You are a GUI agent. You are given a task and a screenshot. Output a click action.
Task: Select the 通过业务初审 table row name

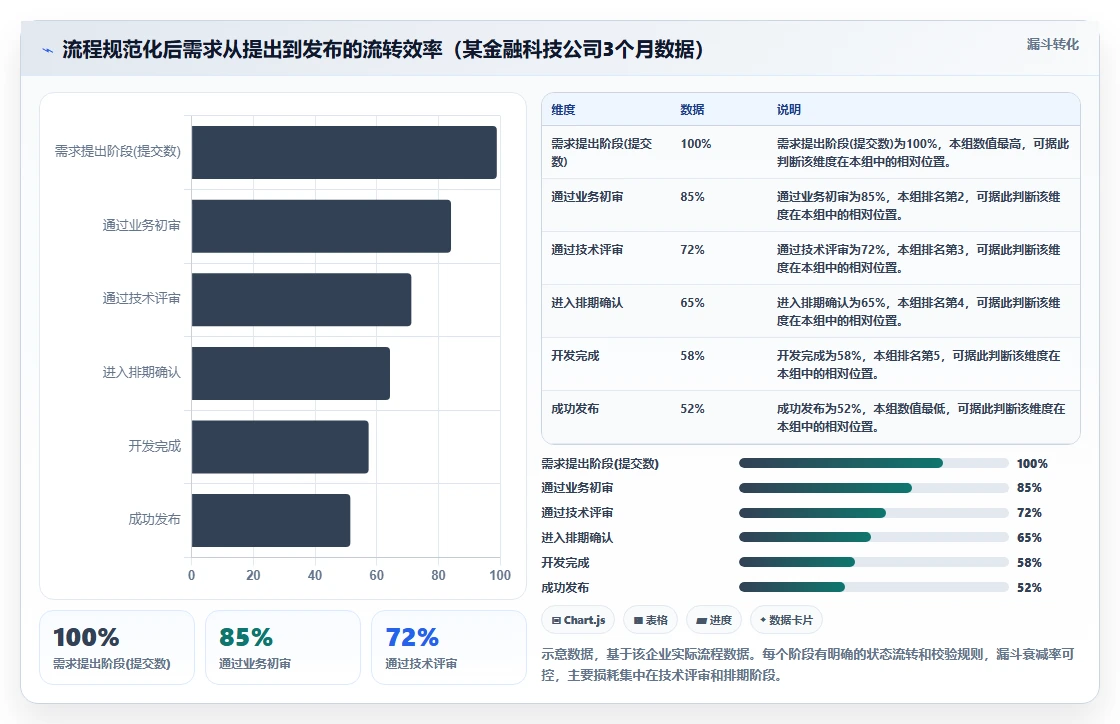(x=587, y=196)
